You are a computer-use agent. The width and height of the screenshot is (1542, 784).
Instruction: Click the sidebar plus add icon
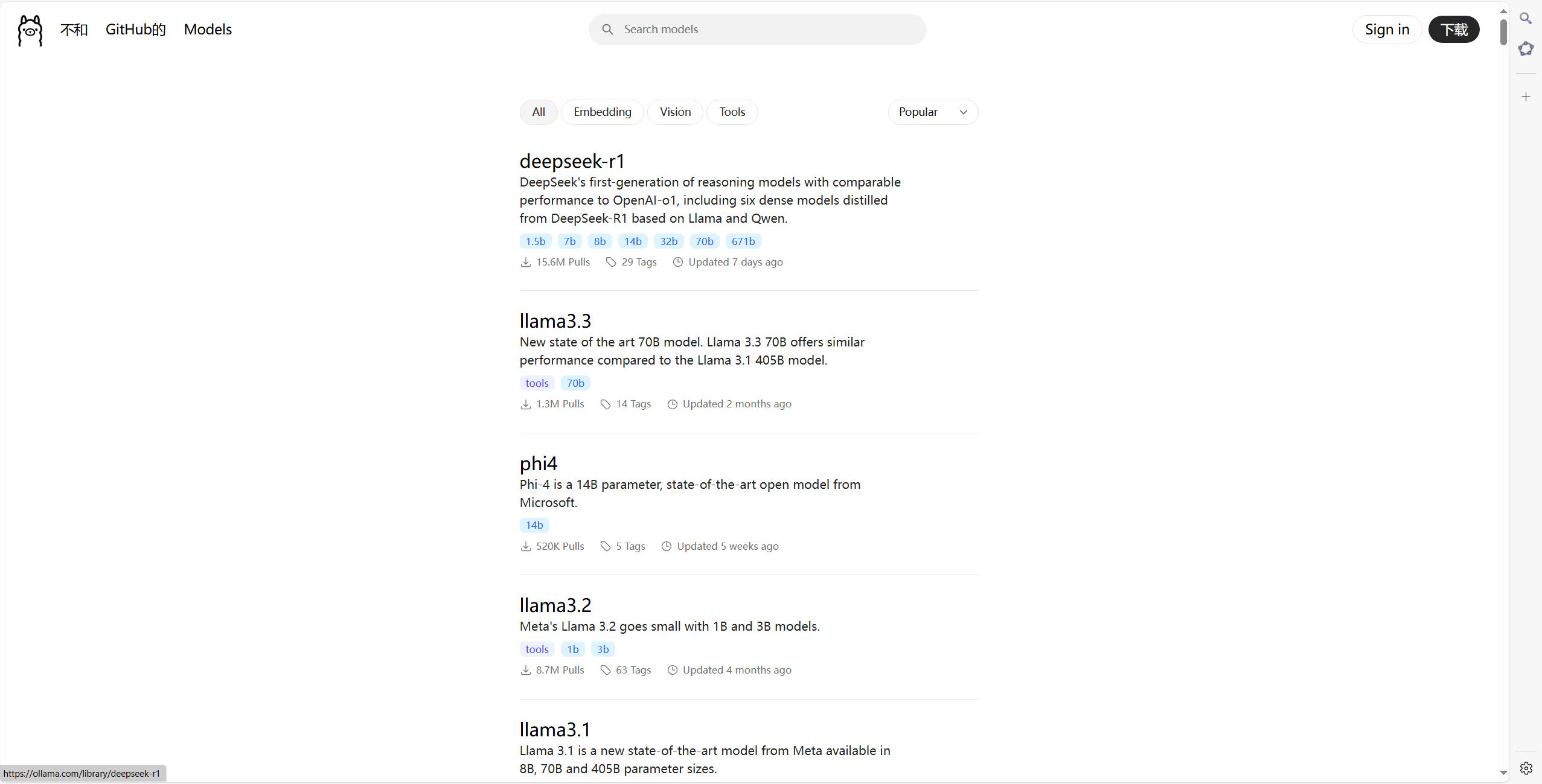coord(1526,97)
